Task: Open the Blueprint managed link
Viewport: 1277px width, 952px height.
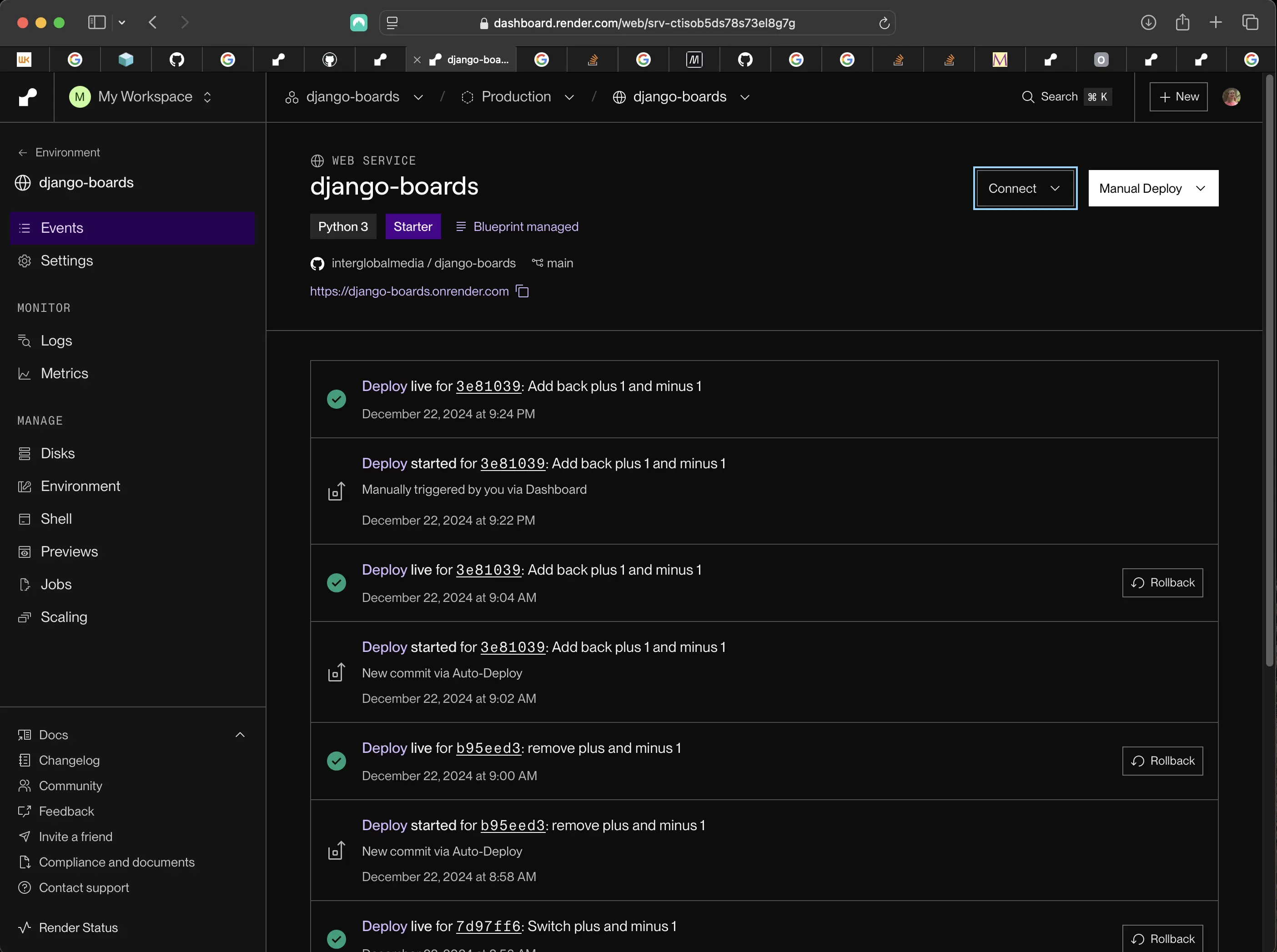Action: pos(517,227)
